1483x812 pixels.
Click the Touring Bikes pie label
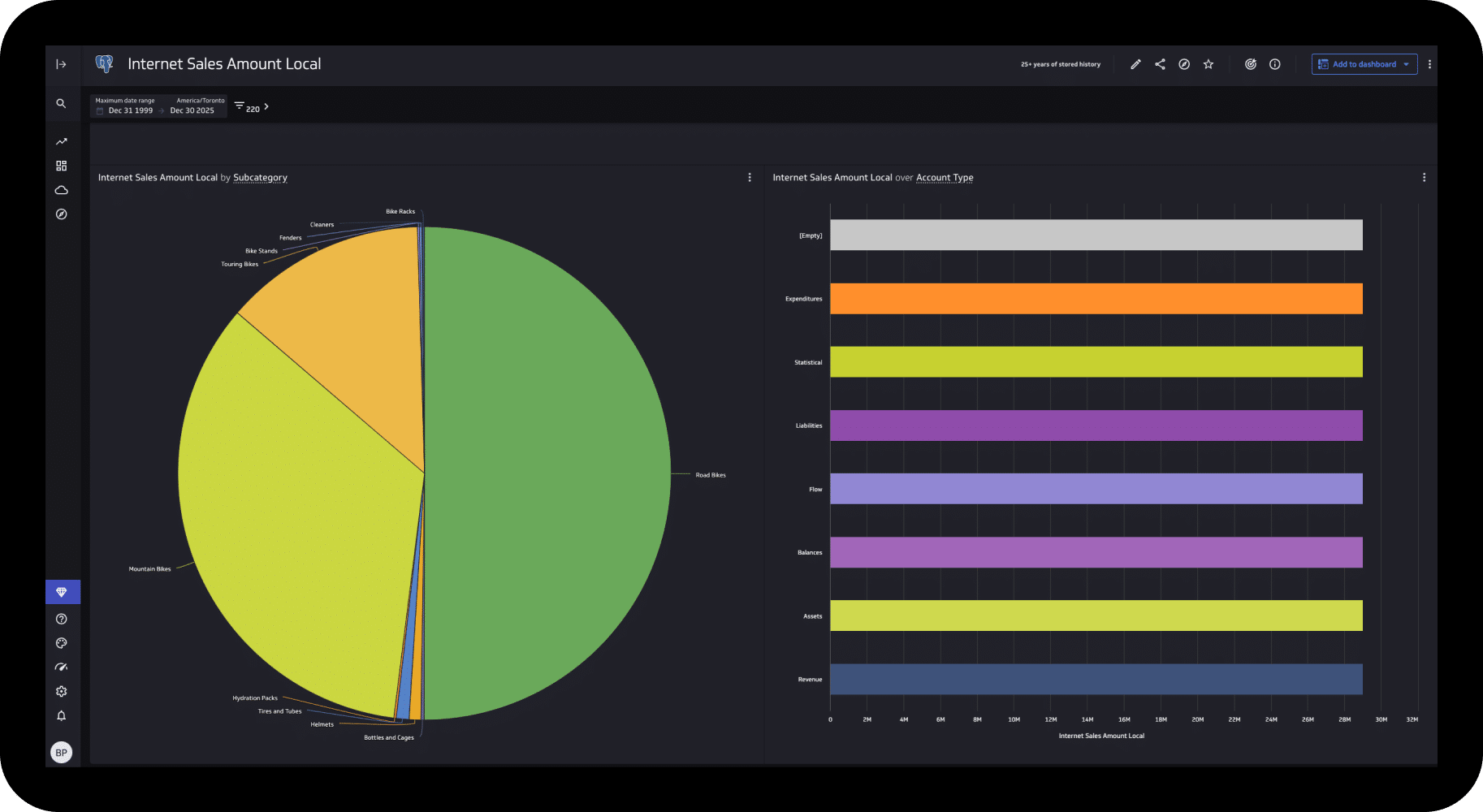pos(240,264)
